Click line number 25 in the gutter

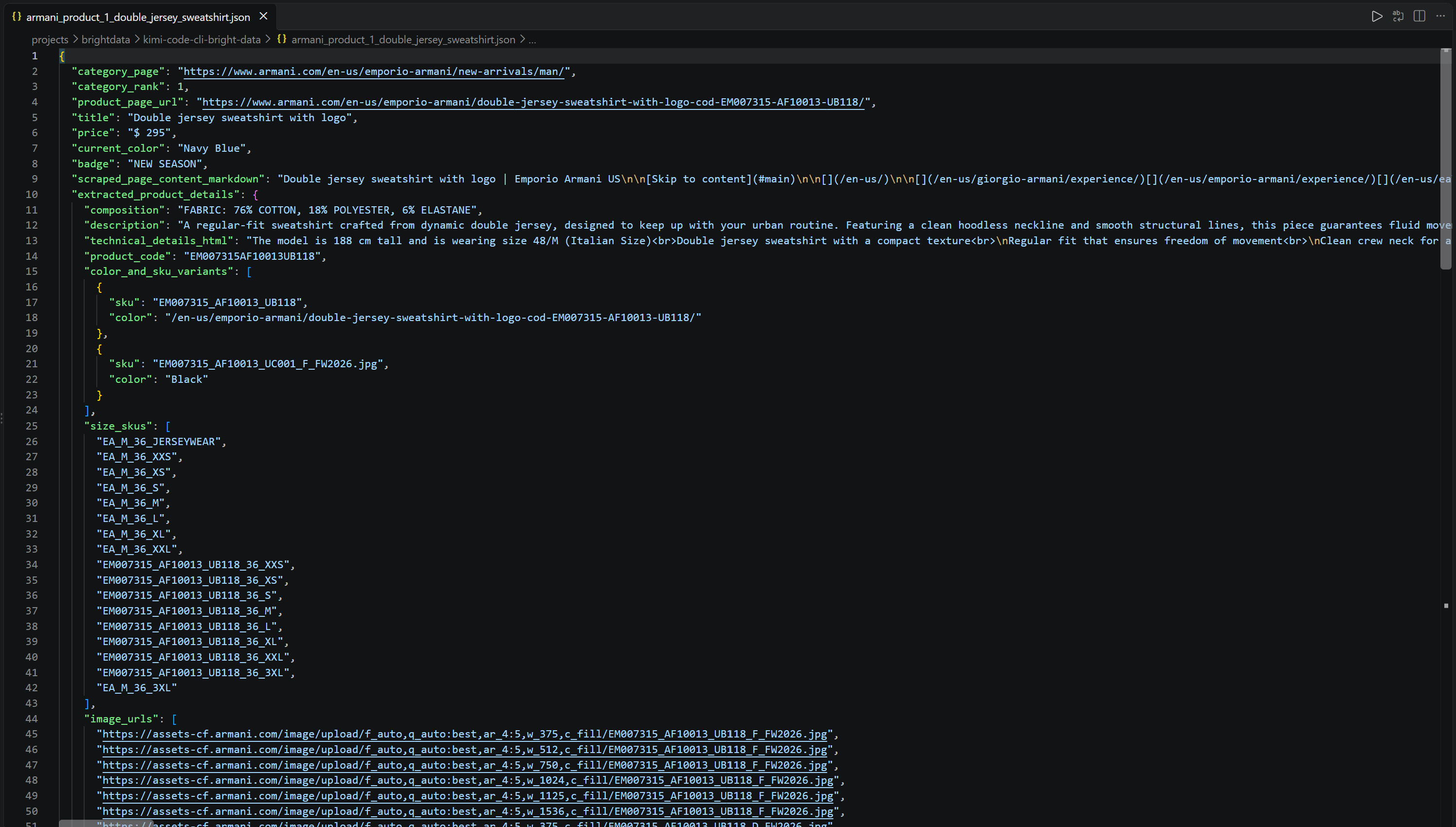[x=32, y=426]
